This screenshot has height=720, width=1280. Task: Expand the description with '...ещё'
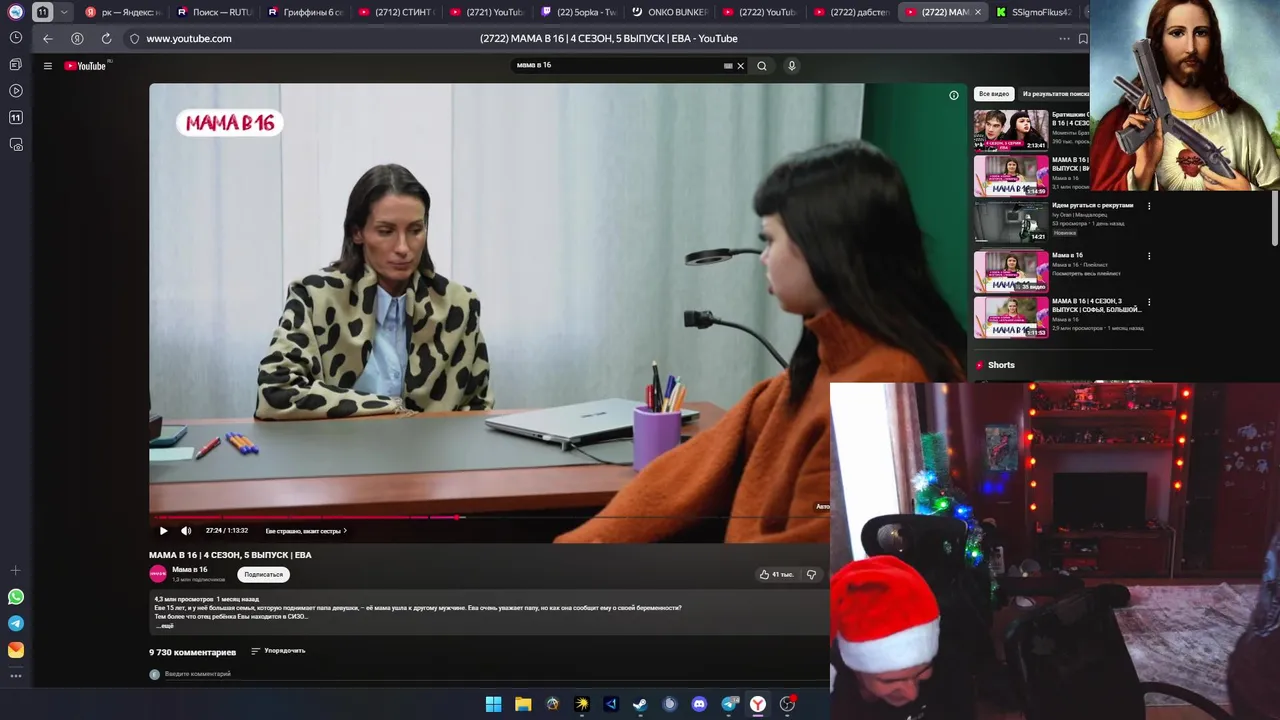tap(166, 626)
